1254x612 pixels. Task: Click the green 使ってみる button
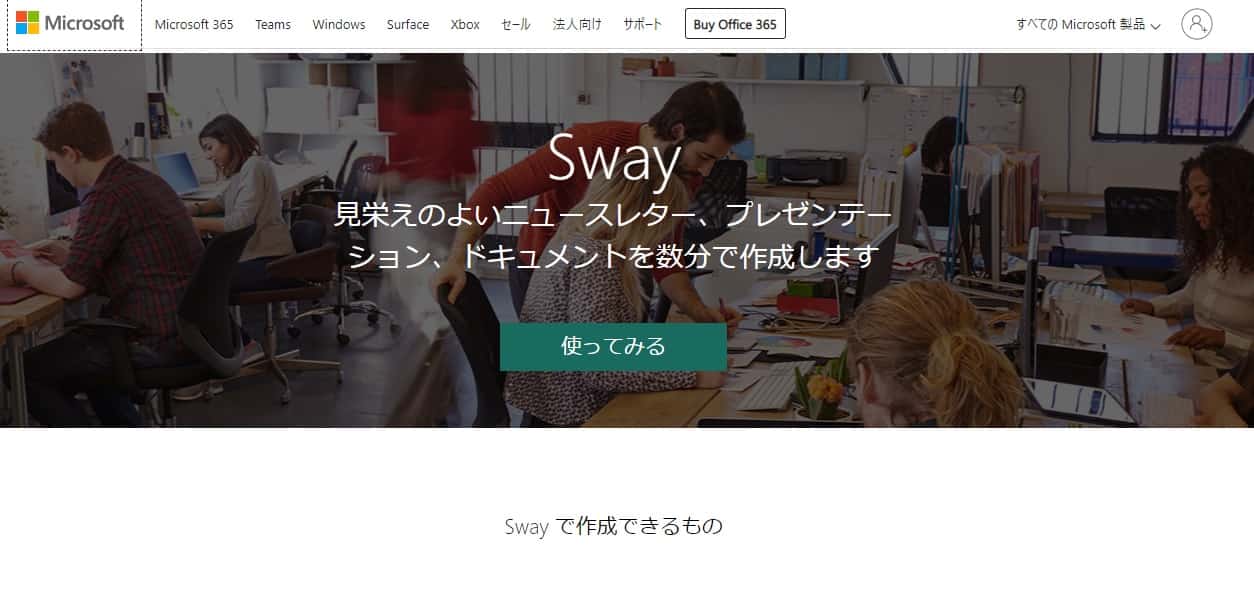coord(613,347)
